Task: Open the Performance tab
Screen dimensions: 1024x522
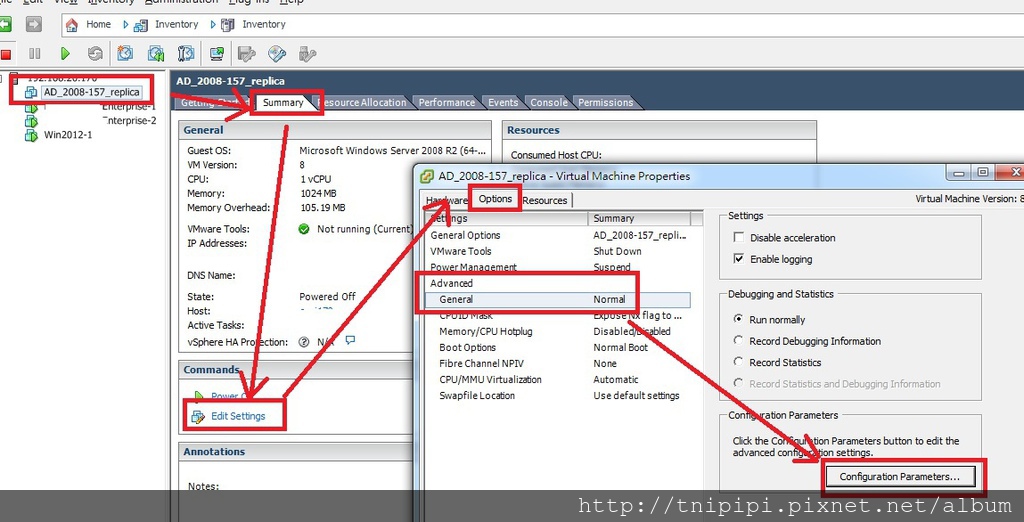Action: (447, 103)
